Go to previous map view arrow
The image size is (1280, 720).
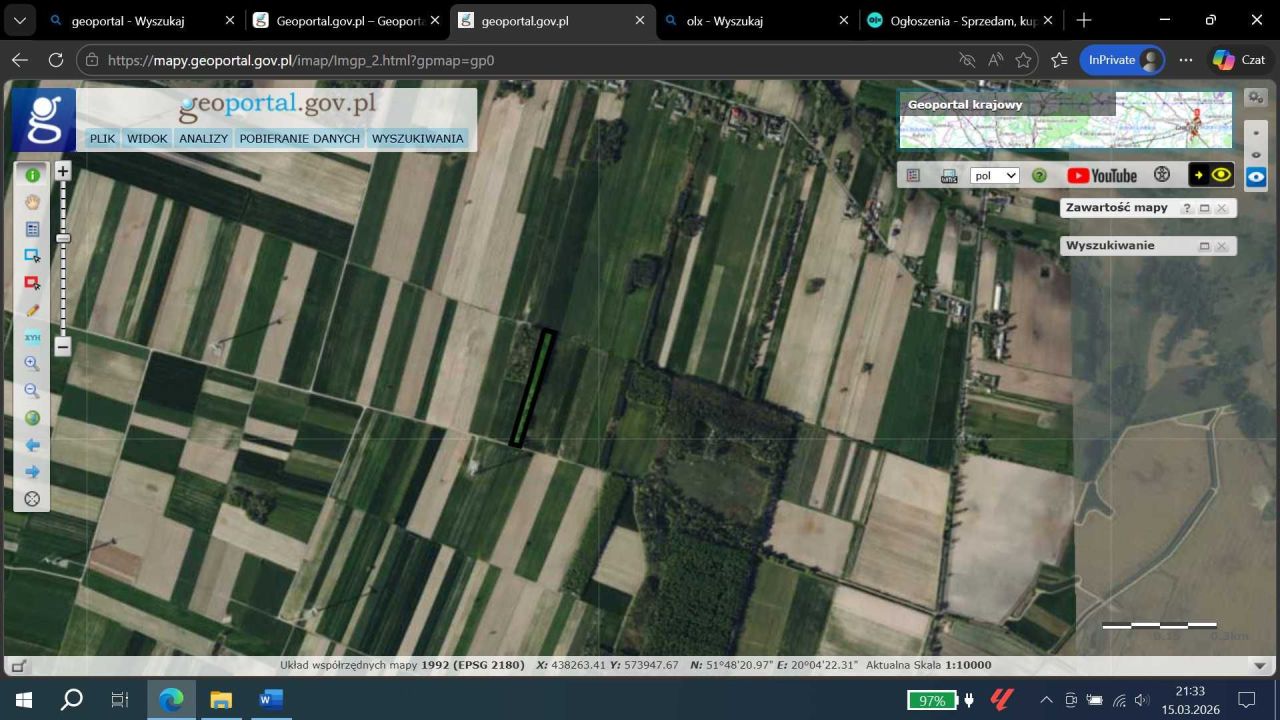tap(32, 445)
